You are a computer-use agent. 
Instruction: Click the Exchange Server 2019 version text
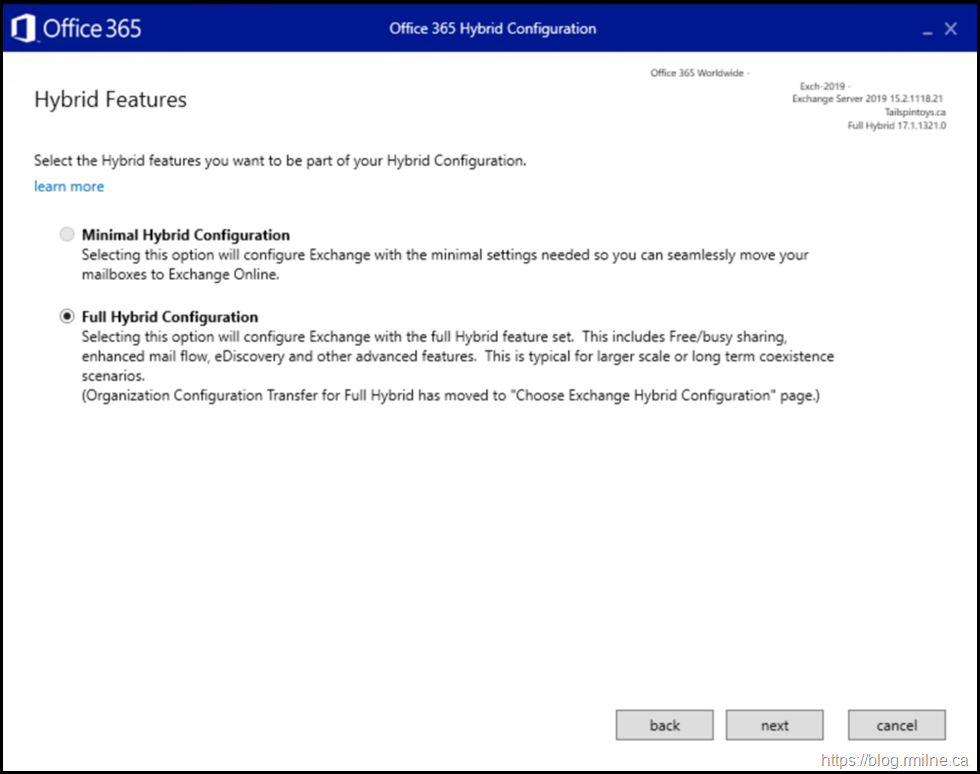(868, 99)
